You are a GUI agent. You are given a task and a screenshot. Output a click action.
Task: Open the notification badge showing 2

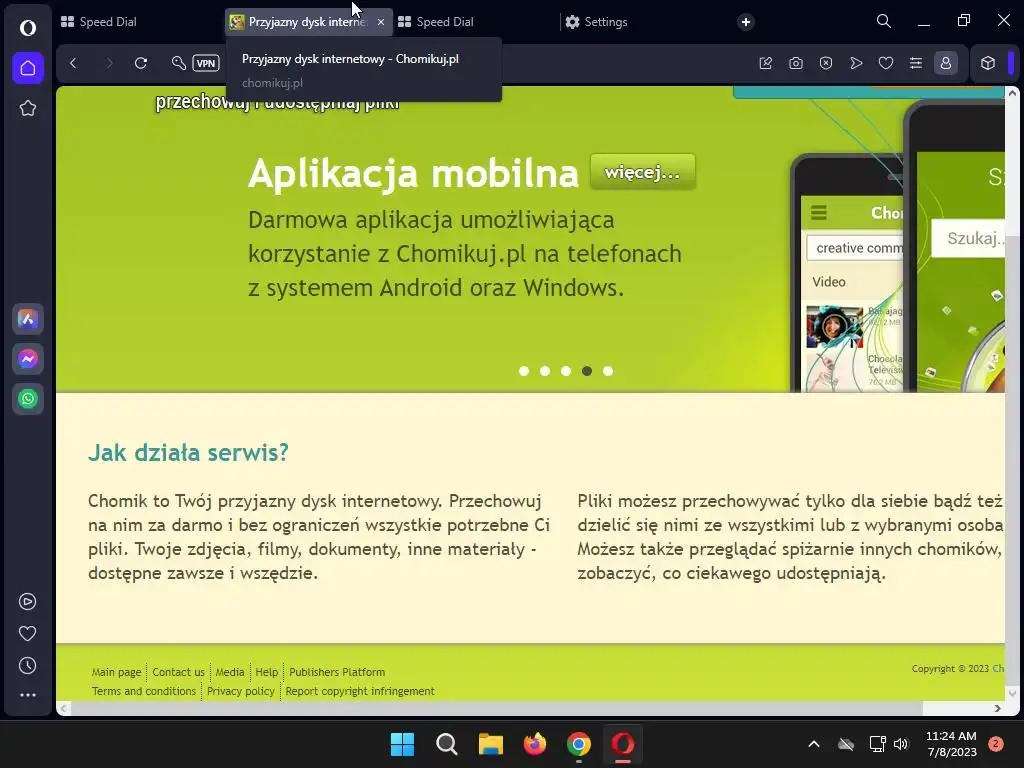point(996,744)
